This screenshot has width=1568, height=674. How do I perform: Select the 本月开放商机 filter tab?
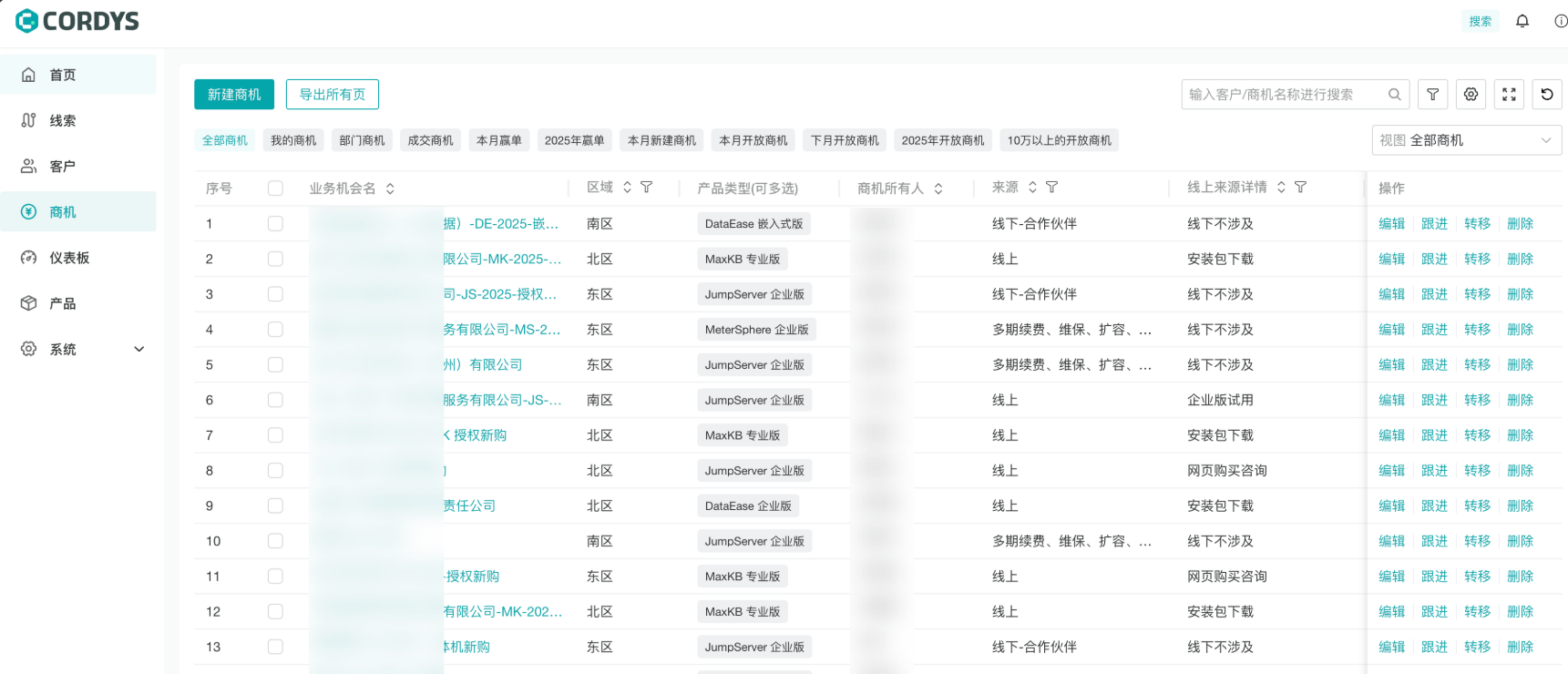click(x=753, y=140)
